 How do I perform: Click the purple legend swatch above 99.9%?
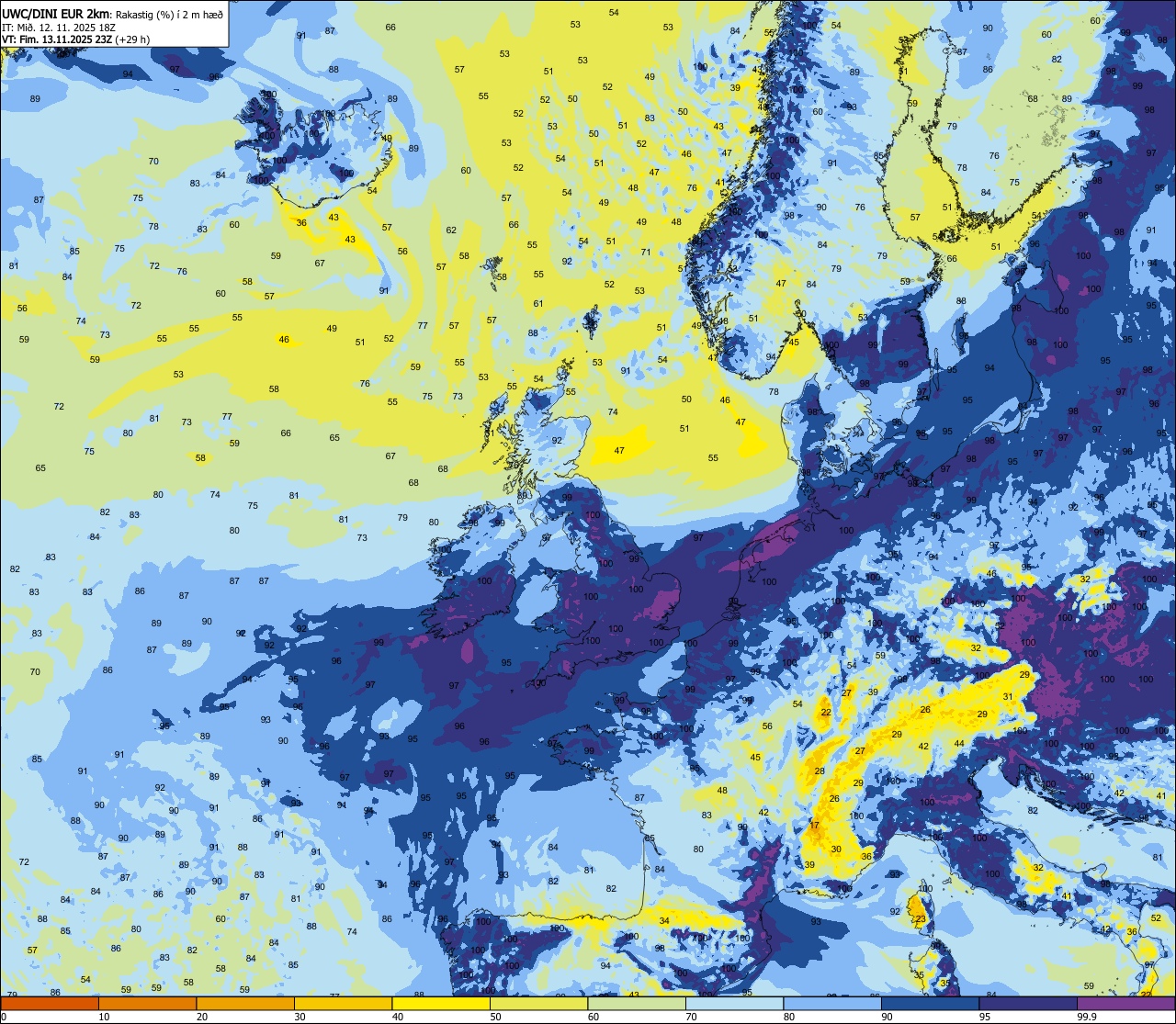1125,1003
